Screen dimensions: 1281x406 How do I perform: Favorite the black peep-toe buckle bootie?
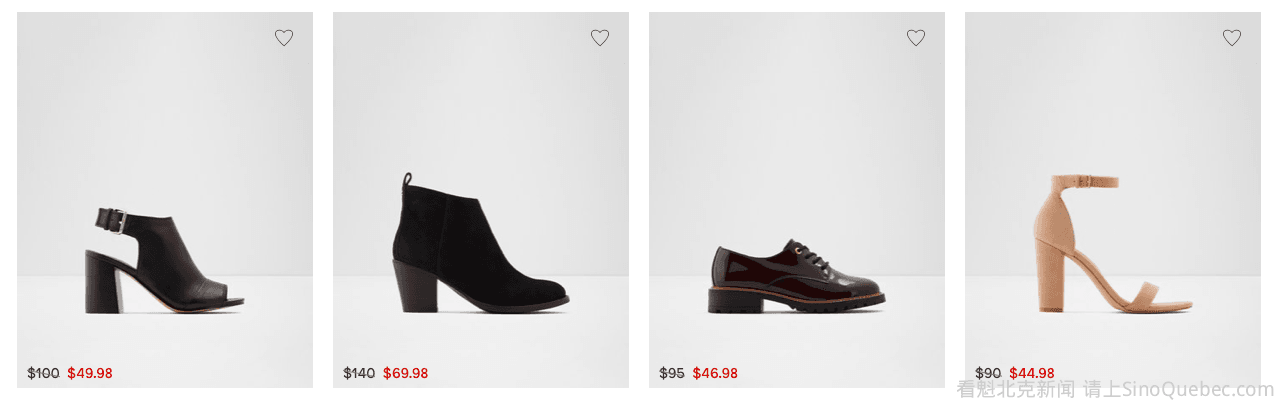tap(284, 38)
